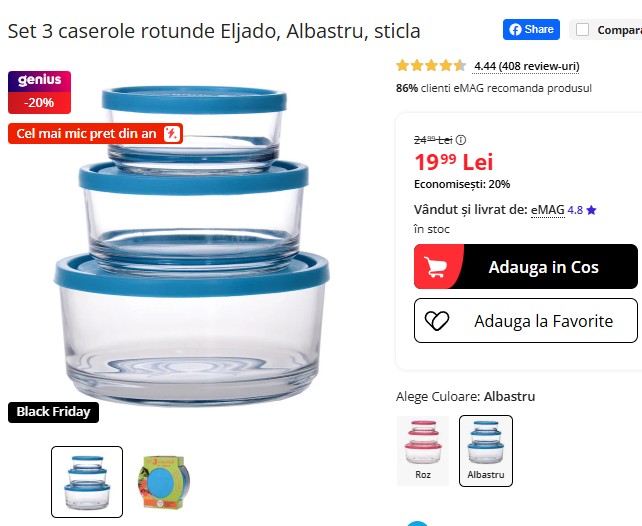This screenshot has width=642, height=526.
Task: Click Adauga la Favorite button
Action: click(x=526, y=321)
